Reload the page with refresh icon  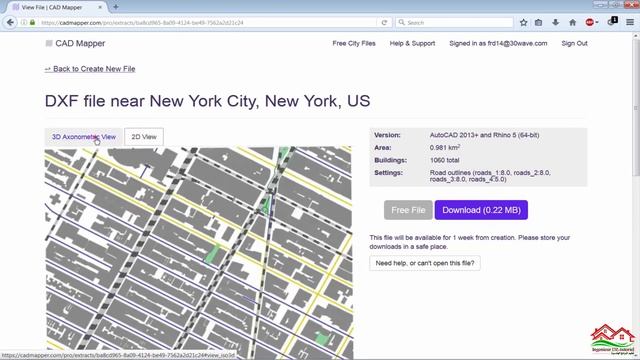(x=384, y=22)
